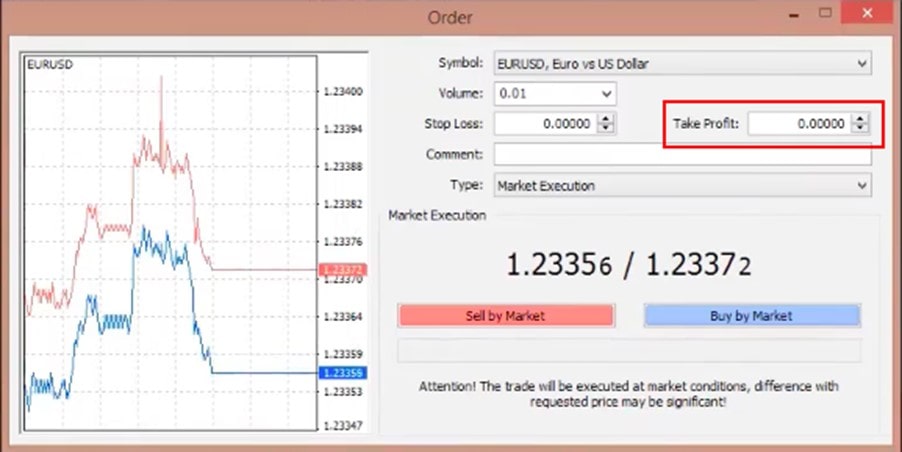This screenshot has width=902, height=452.
Task: Click the 1.23394 price axis label
Action: pyautogui.click(x=343, y=129)
